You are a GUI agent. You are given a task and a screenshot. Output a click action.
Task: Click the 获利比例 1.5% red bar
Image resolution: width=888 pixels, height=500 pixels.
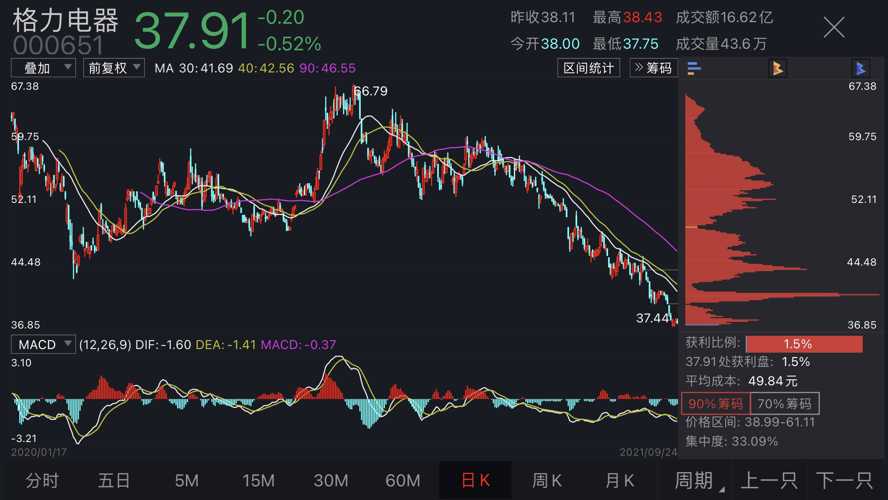804,344
